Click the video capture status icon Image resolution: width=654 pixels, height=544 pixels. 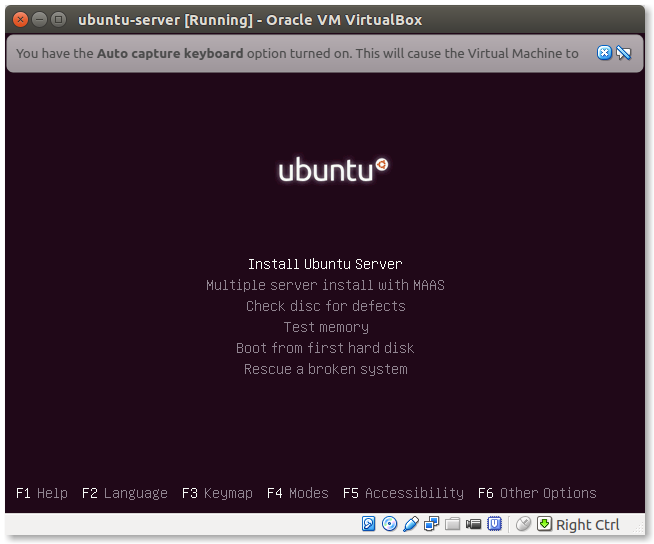[x=474, y=524]
